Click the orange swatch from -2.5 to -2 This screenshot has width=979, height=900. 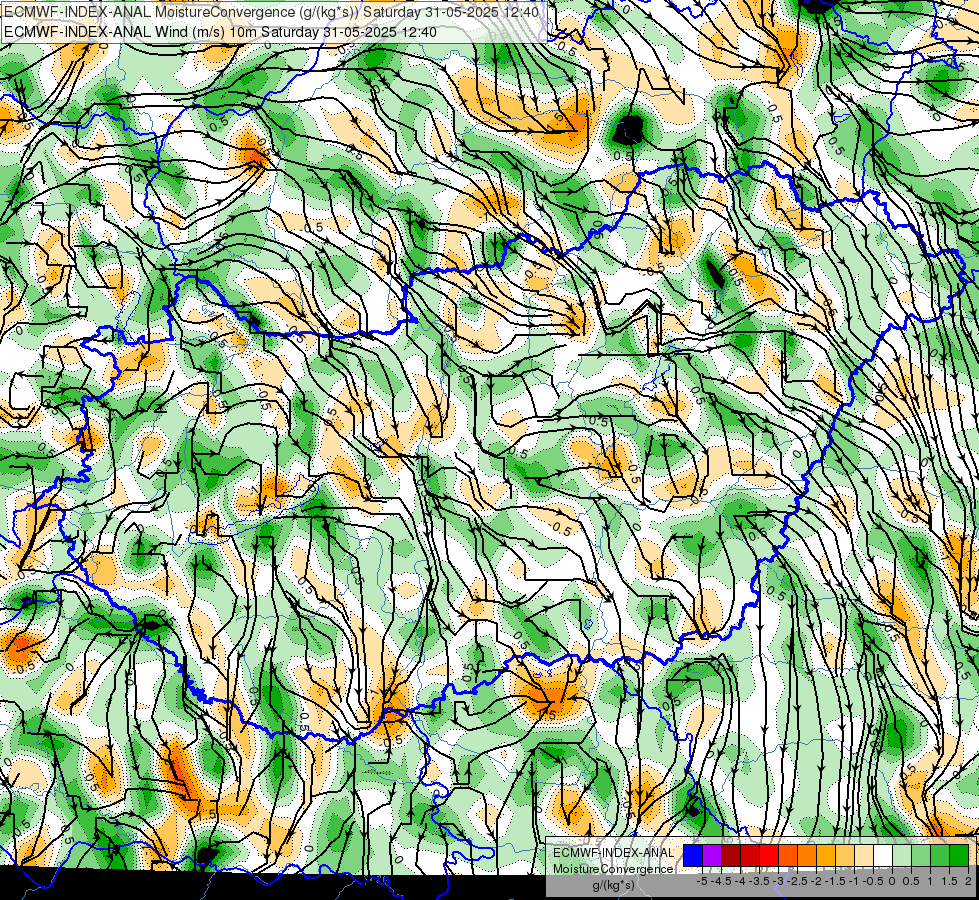click(807, 856)
